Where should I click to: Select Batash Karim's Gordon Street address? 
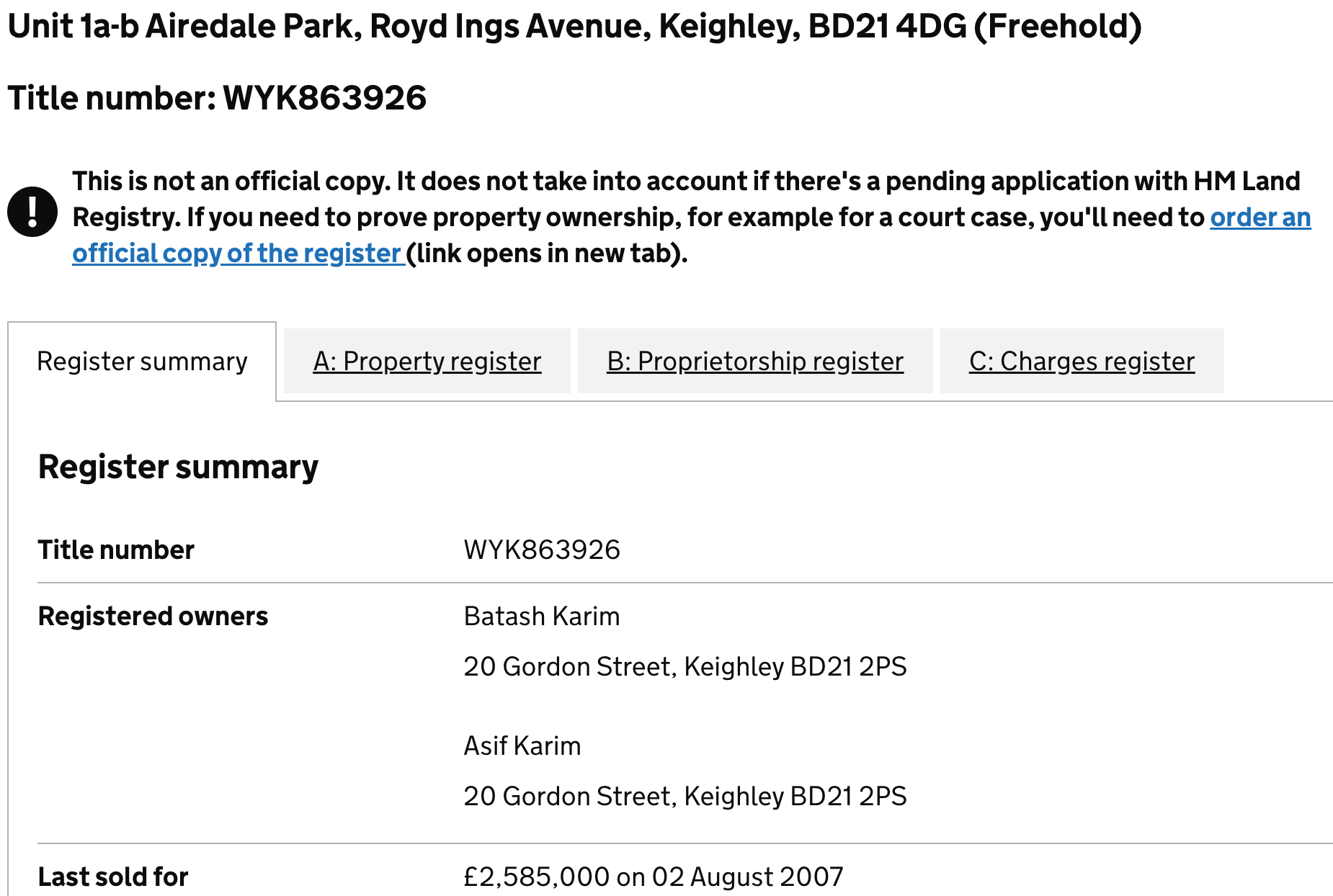coord(686,667)
